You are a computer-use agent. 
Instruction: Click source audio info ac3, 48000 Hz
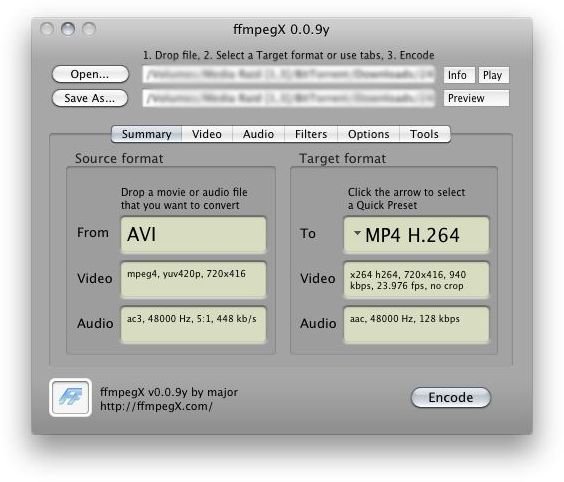[194, 324]
